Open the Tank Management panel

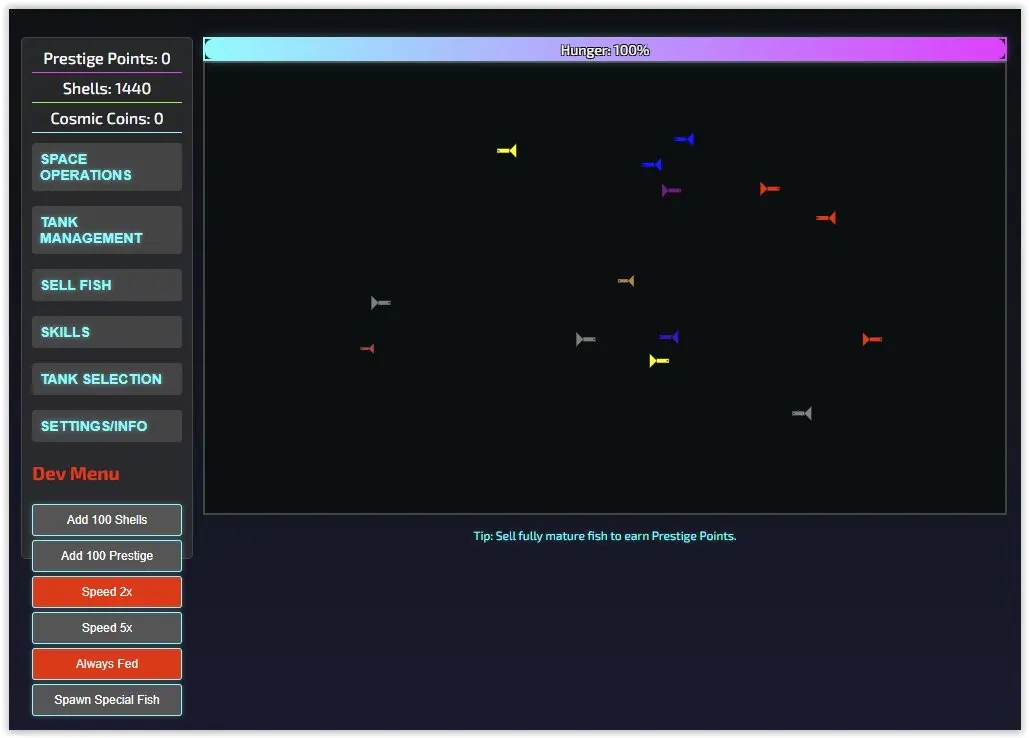click(106, 230)
